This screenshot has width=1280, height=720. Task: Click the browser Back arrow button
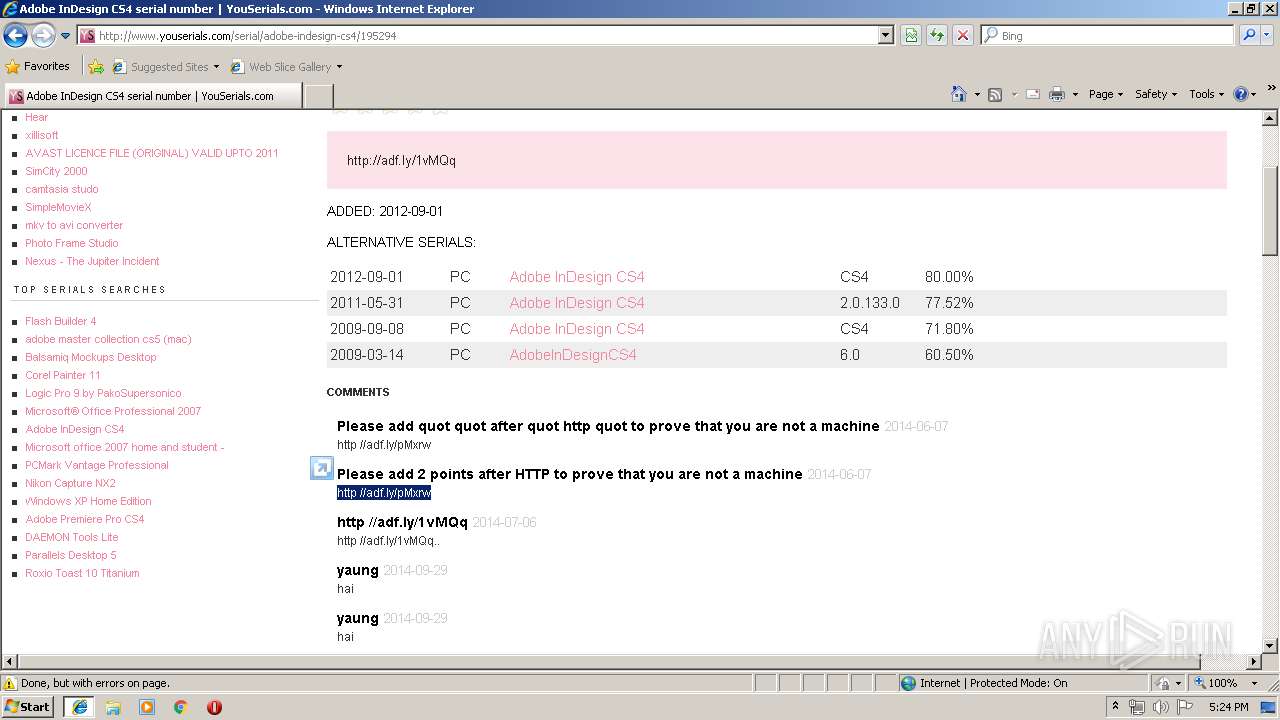(15, 35)
